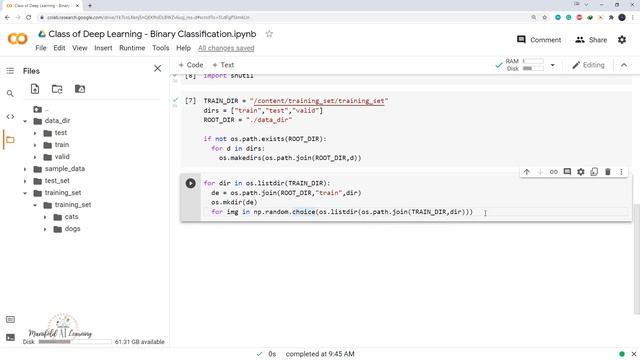Open the terminal sidebar icon
The image size is (640, 360).
(x=10, y=338)
